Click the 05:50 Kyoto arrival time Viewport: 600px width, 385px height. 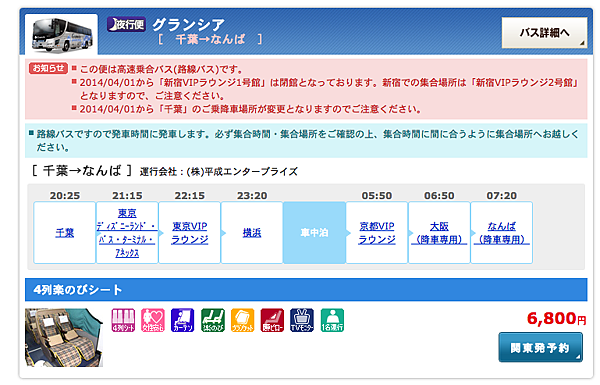pyautogui.click(x=377, y=196)
